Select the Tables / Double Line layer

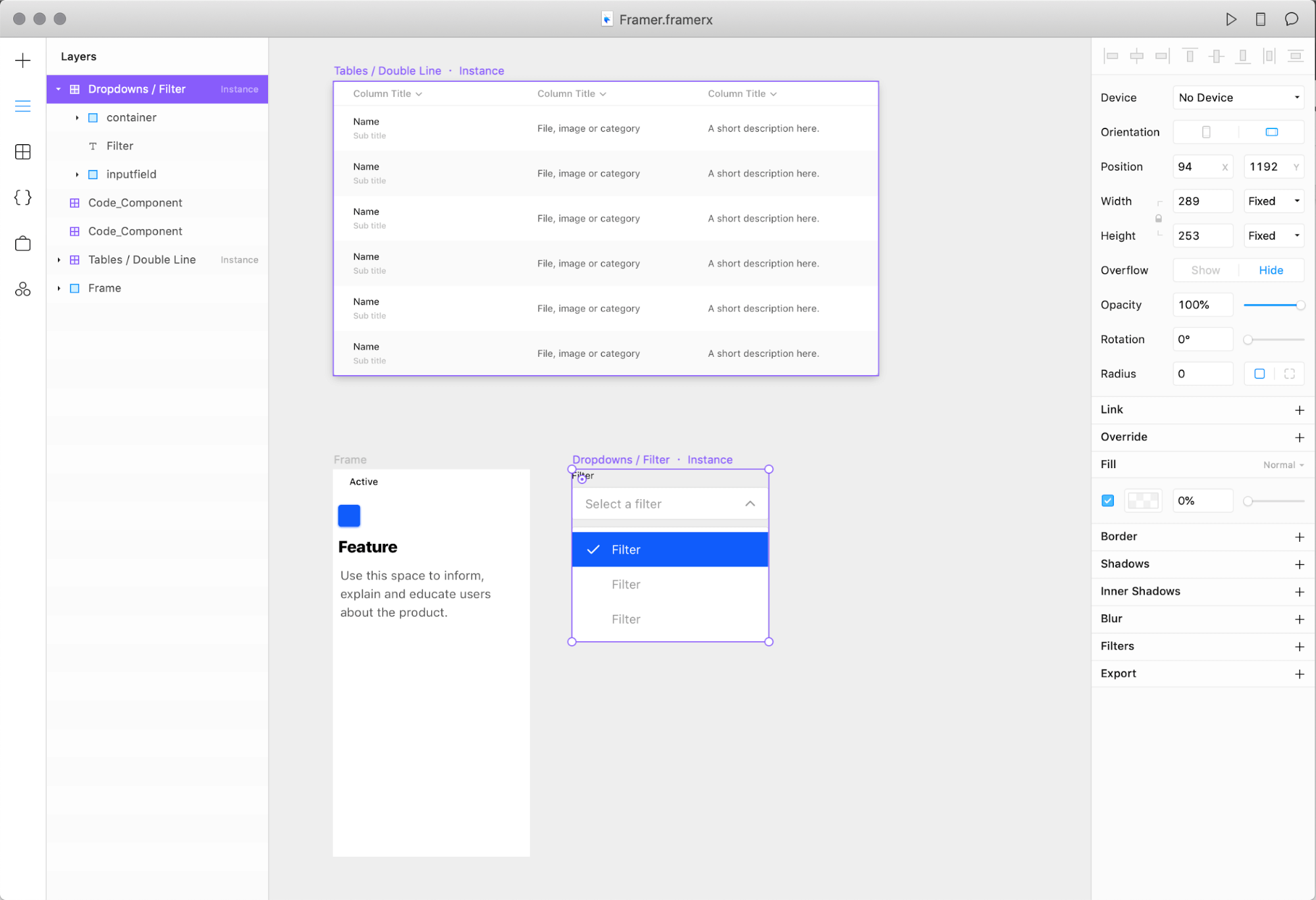[x=142, y=259]
